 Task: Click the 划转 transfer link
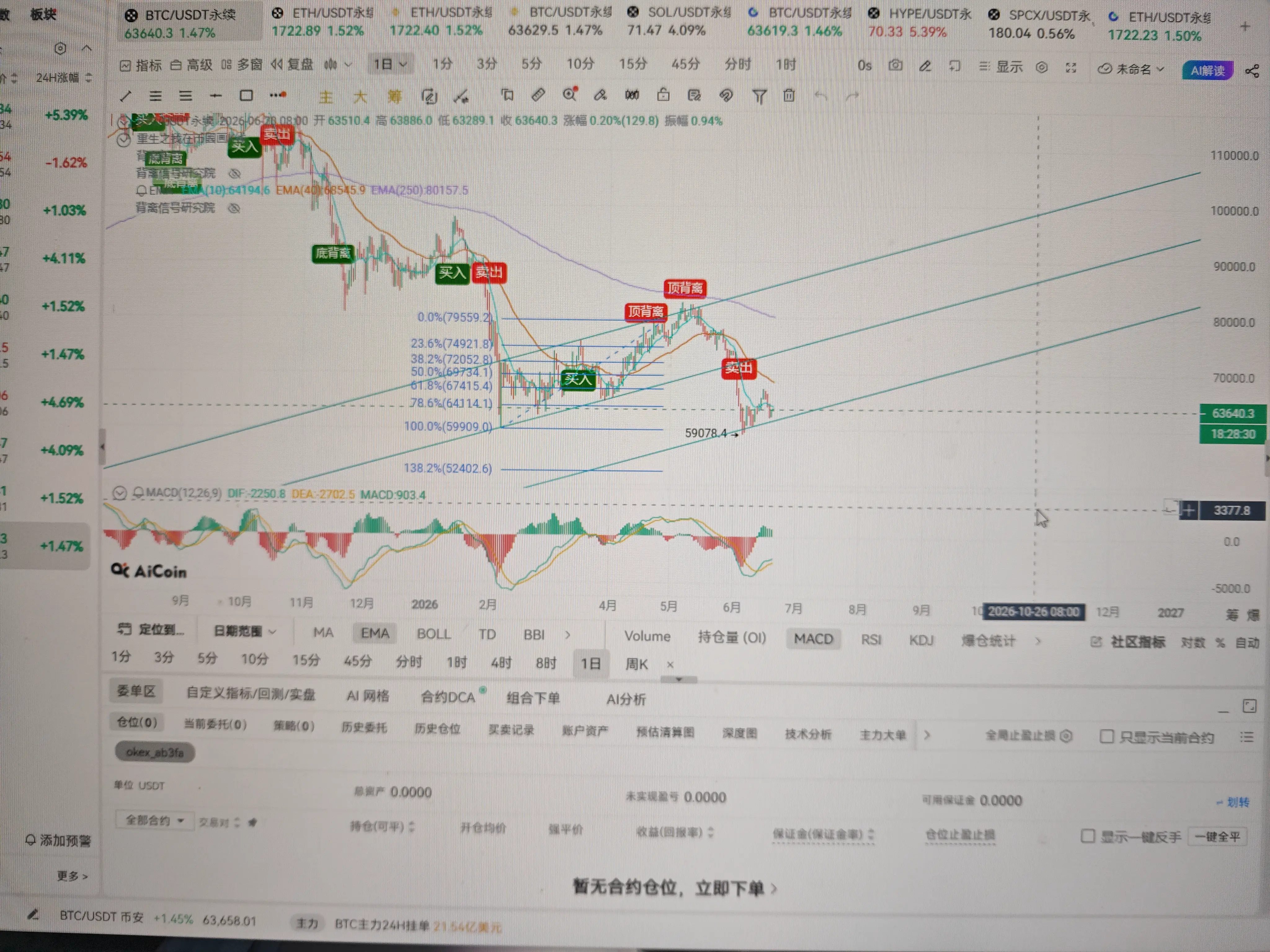[x=1233, y=802]
